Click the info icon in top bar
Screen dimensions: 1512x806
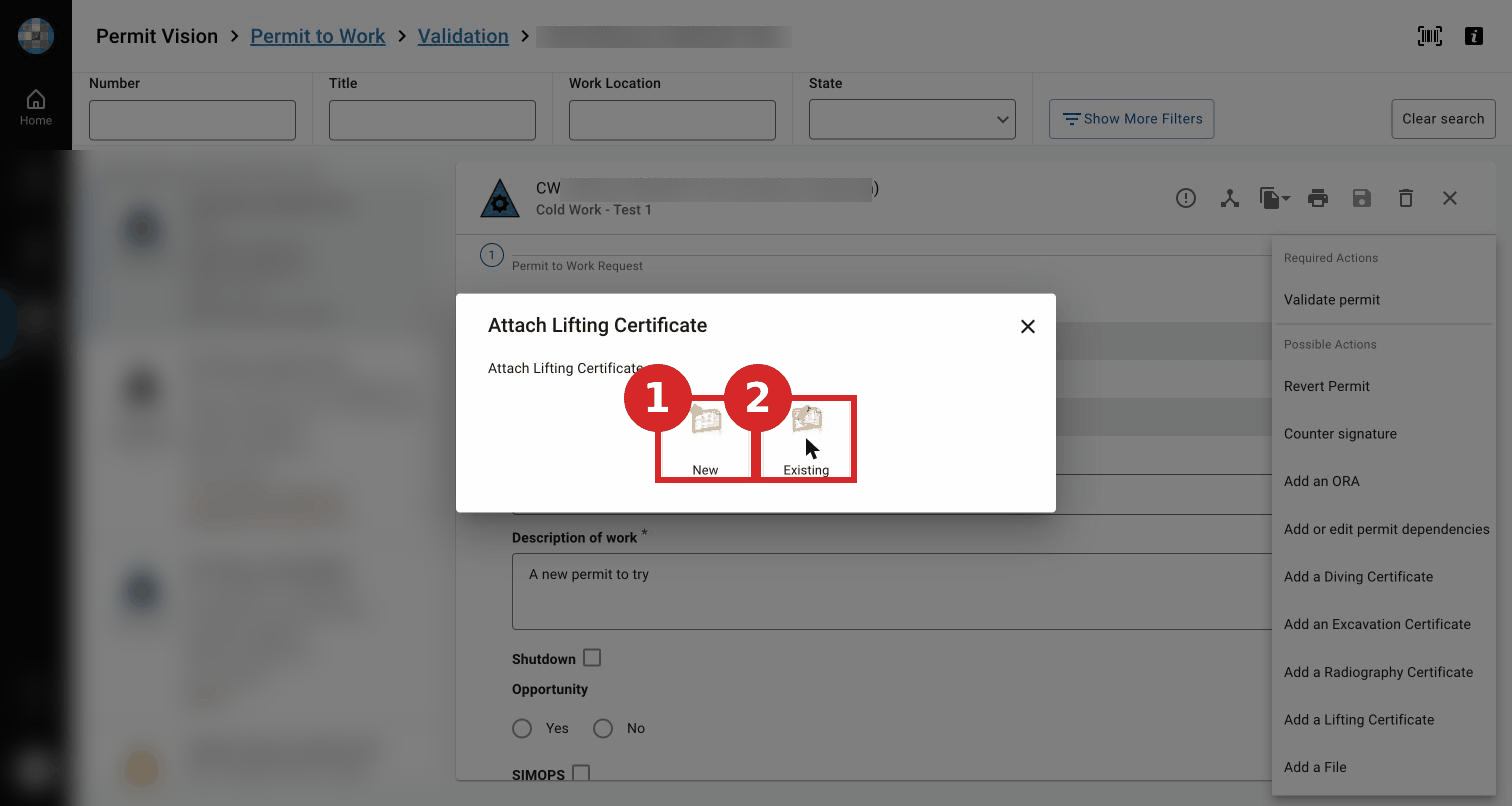coord(1473,36)
